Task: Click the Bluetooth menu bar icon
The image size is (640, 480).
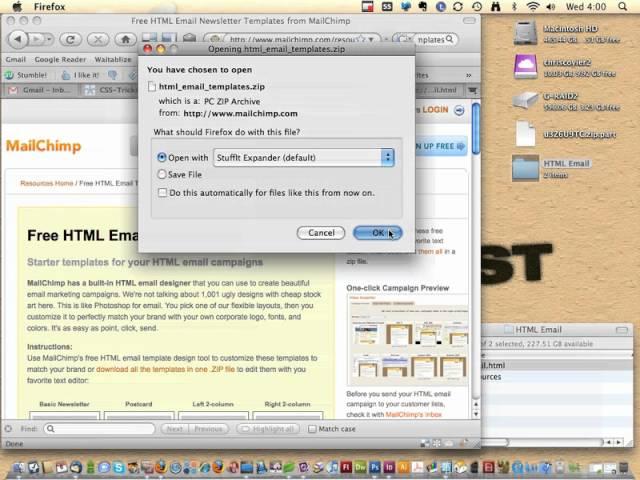Action: pyautogui.click(x=514, y=7)
